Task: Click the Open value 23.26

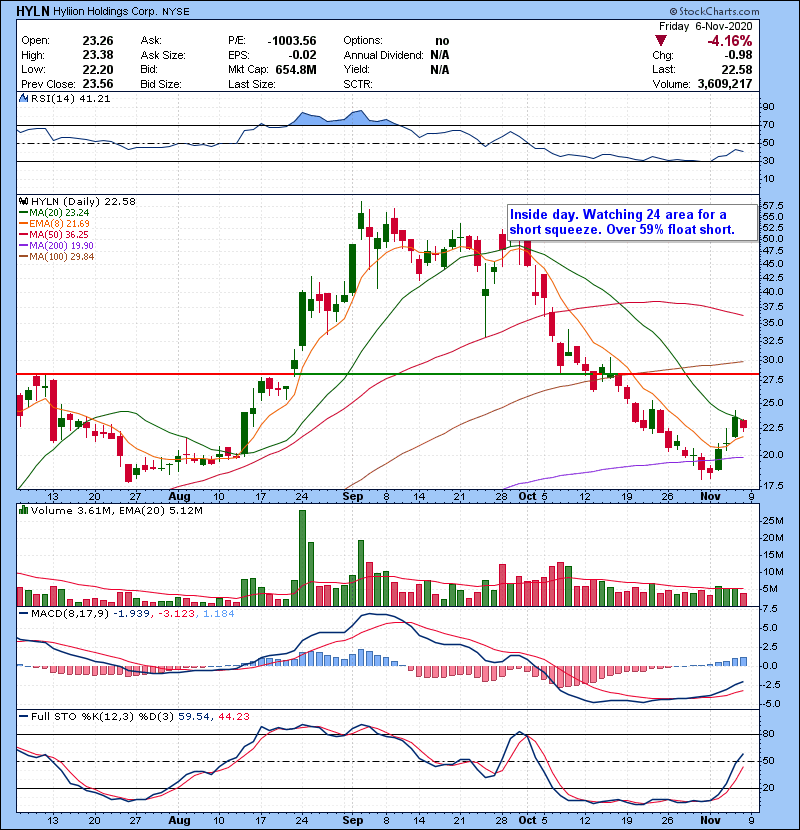Action: point(98,41)
